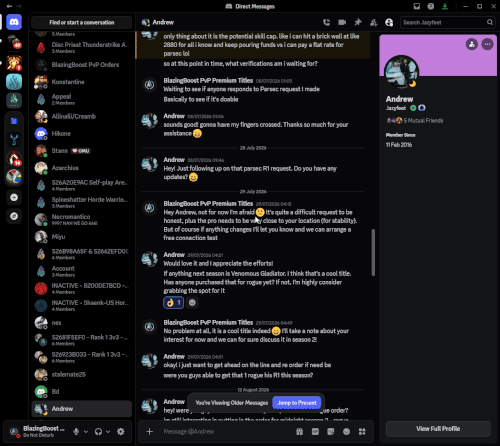Click View Full Profile button

point(438,429)
